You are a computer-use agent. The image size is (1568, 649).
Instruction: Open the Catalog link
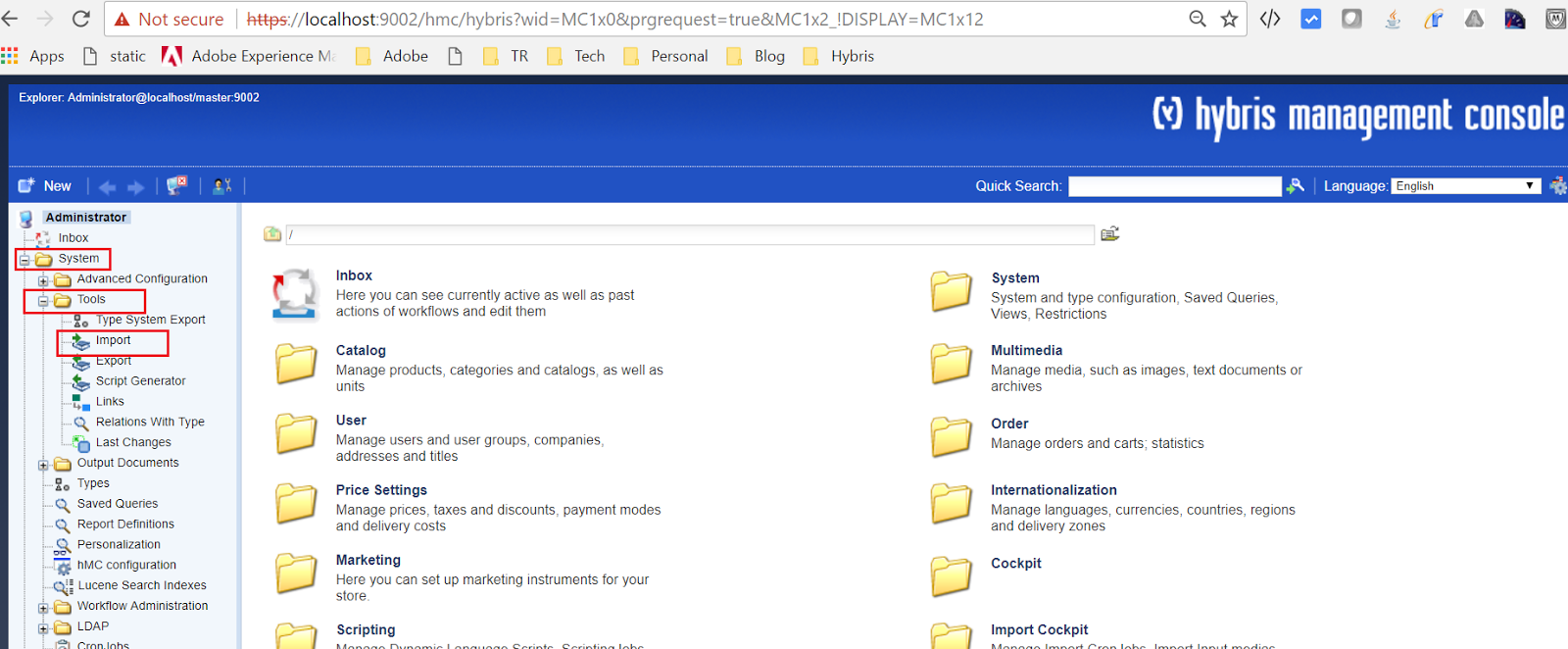[x=361, y=350]
